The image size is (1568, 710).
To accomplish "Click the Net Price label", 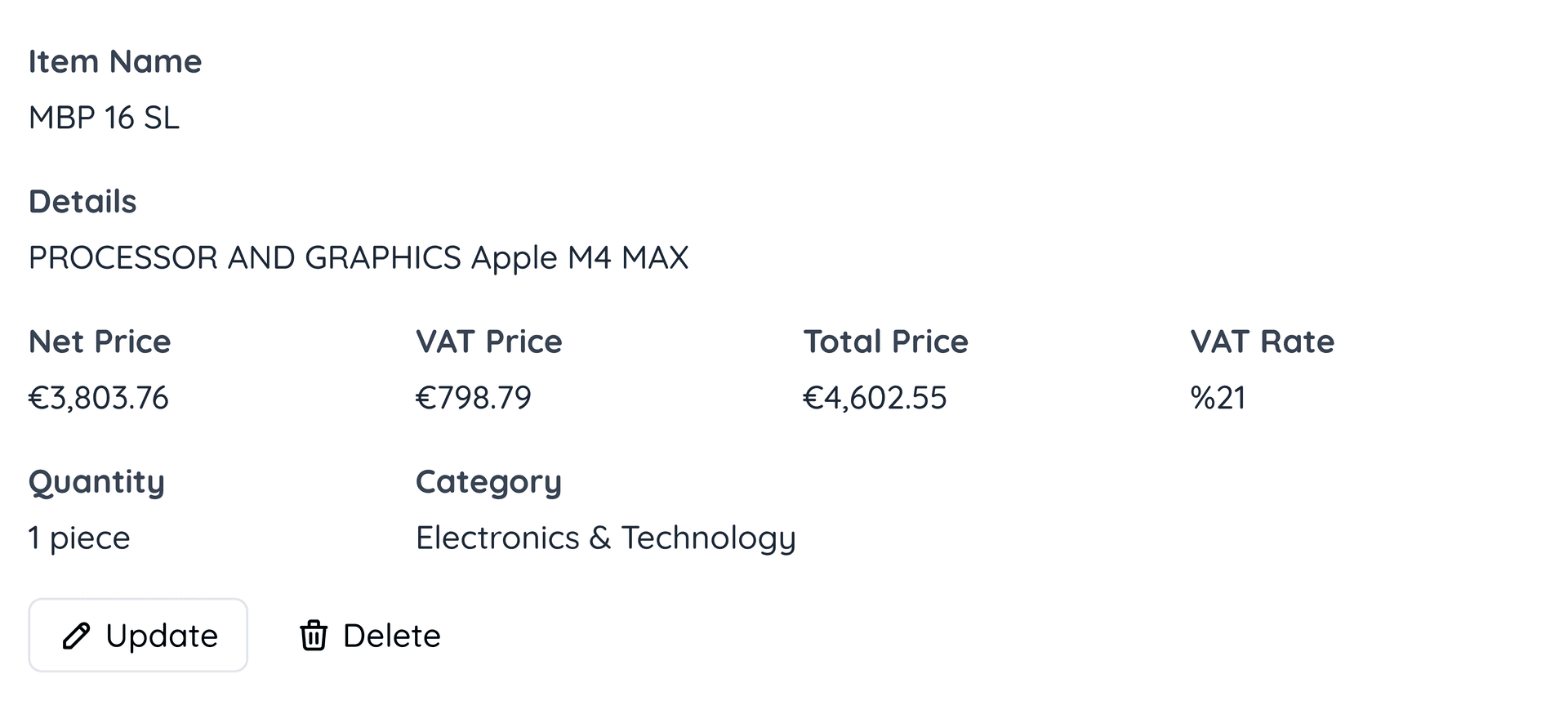I will tap(100, 342).
